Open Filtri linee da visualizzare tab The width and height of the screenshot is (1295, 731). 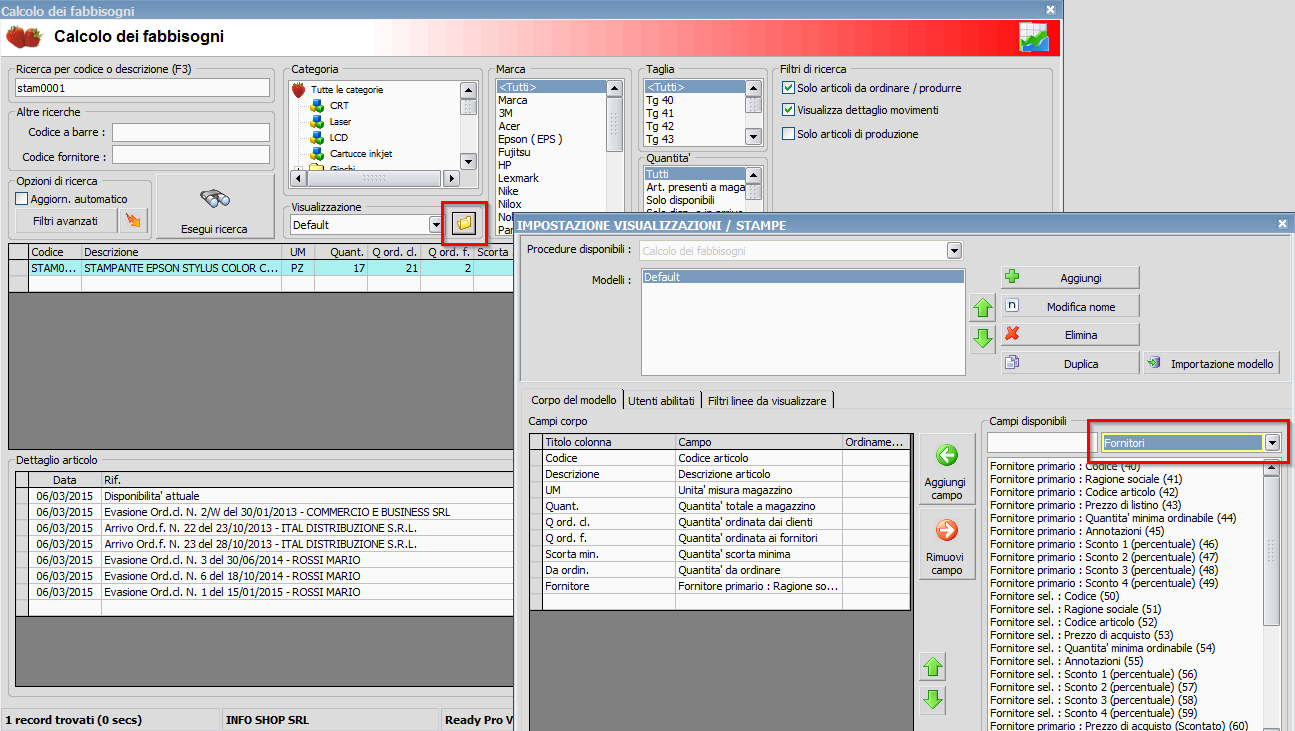point(767,400)
